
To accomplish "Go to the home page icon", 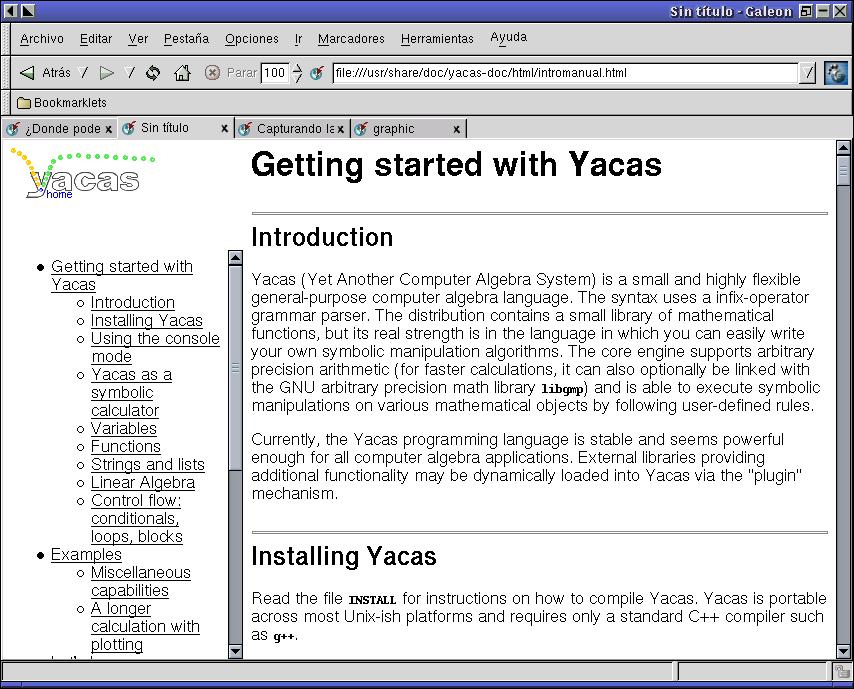I will pos(182,73).
